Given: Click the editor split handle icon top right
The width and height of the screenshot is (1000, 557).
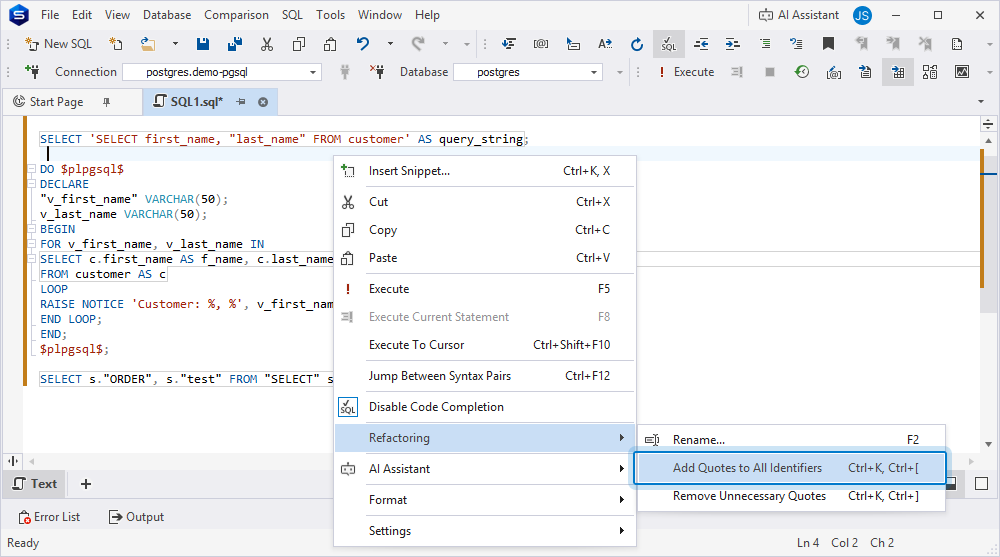Looking at the screenshot, I should [988, 124].
